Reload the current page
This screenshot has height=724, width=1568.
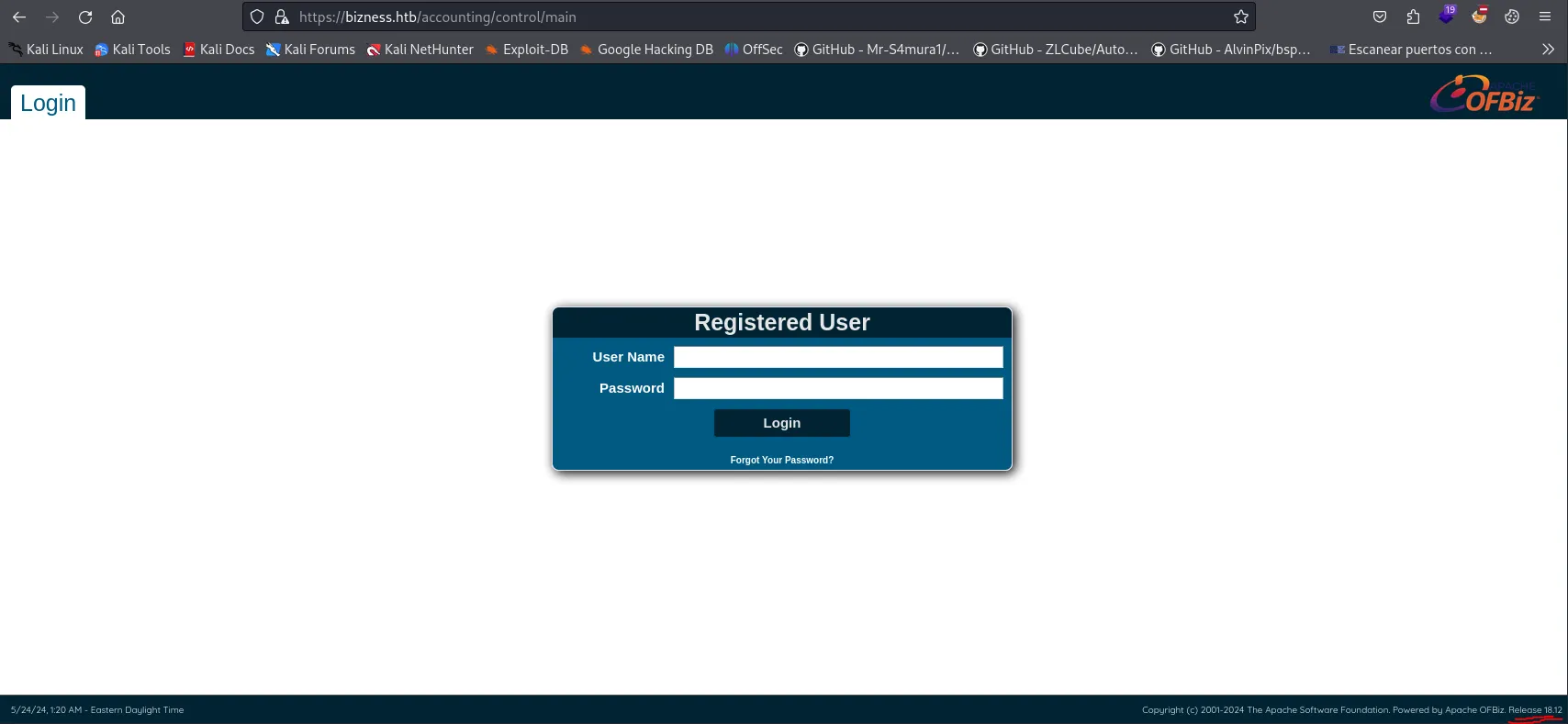[x=85, y=17]
